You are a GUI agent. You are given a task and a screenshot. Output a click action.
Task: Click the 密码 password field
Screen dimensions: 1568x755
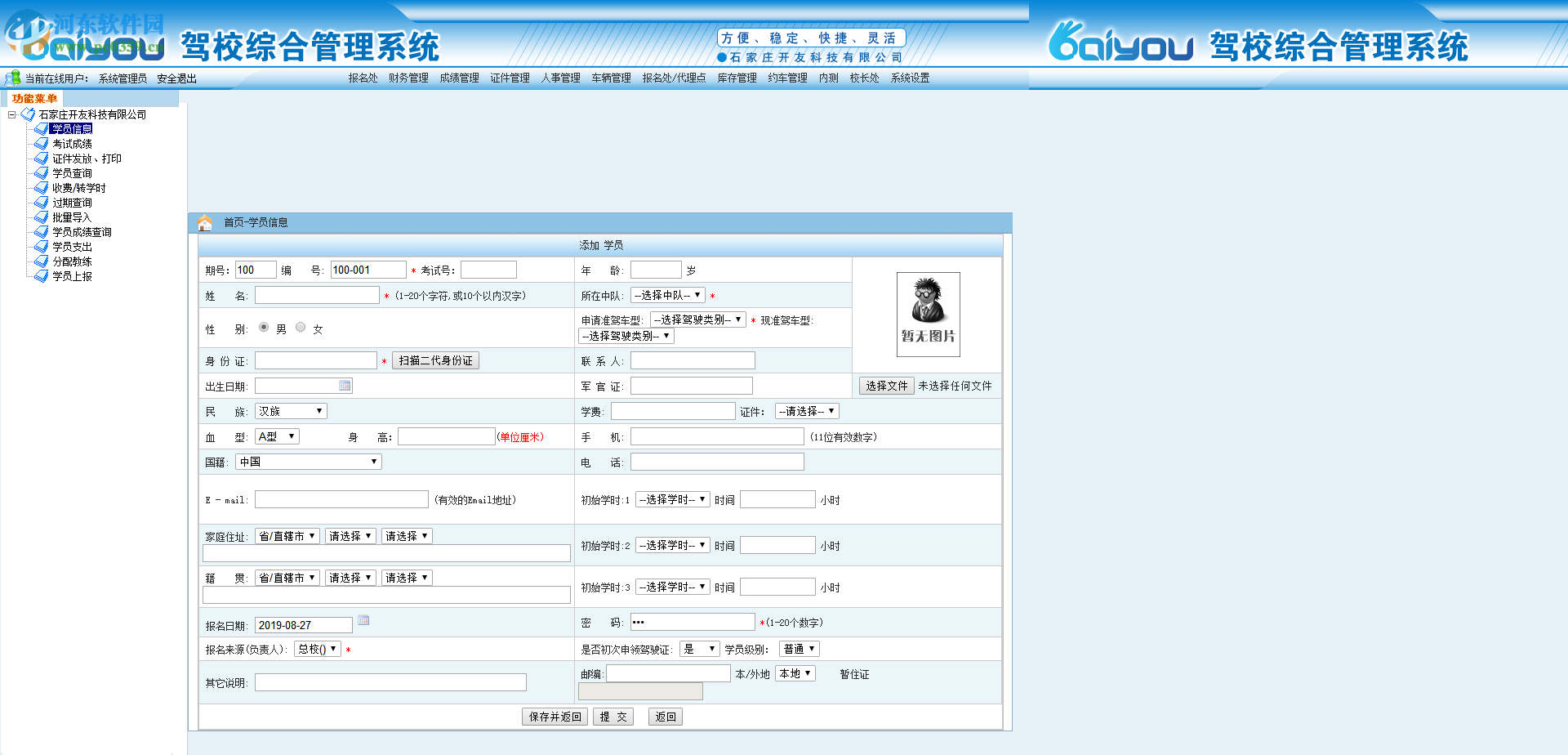tap(693, 622)
